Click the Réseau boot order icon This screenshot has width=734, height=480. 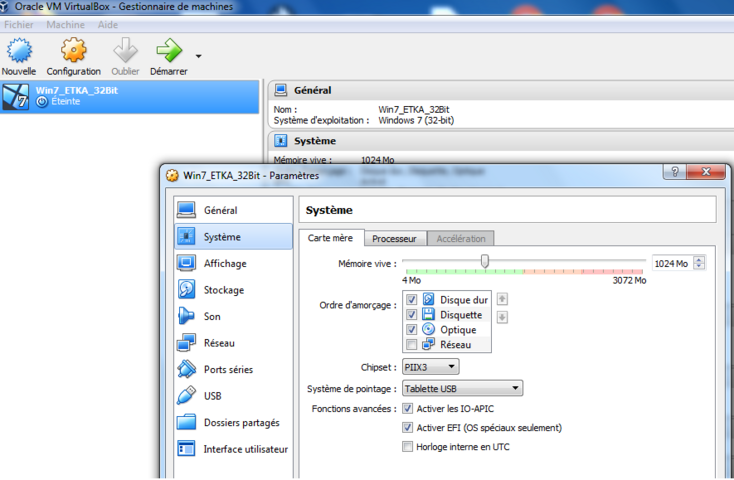(x=428, y=344)
